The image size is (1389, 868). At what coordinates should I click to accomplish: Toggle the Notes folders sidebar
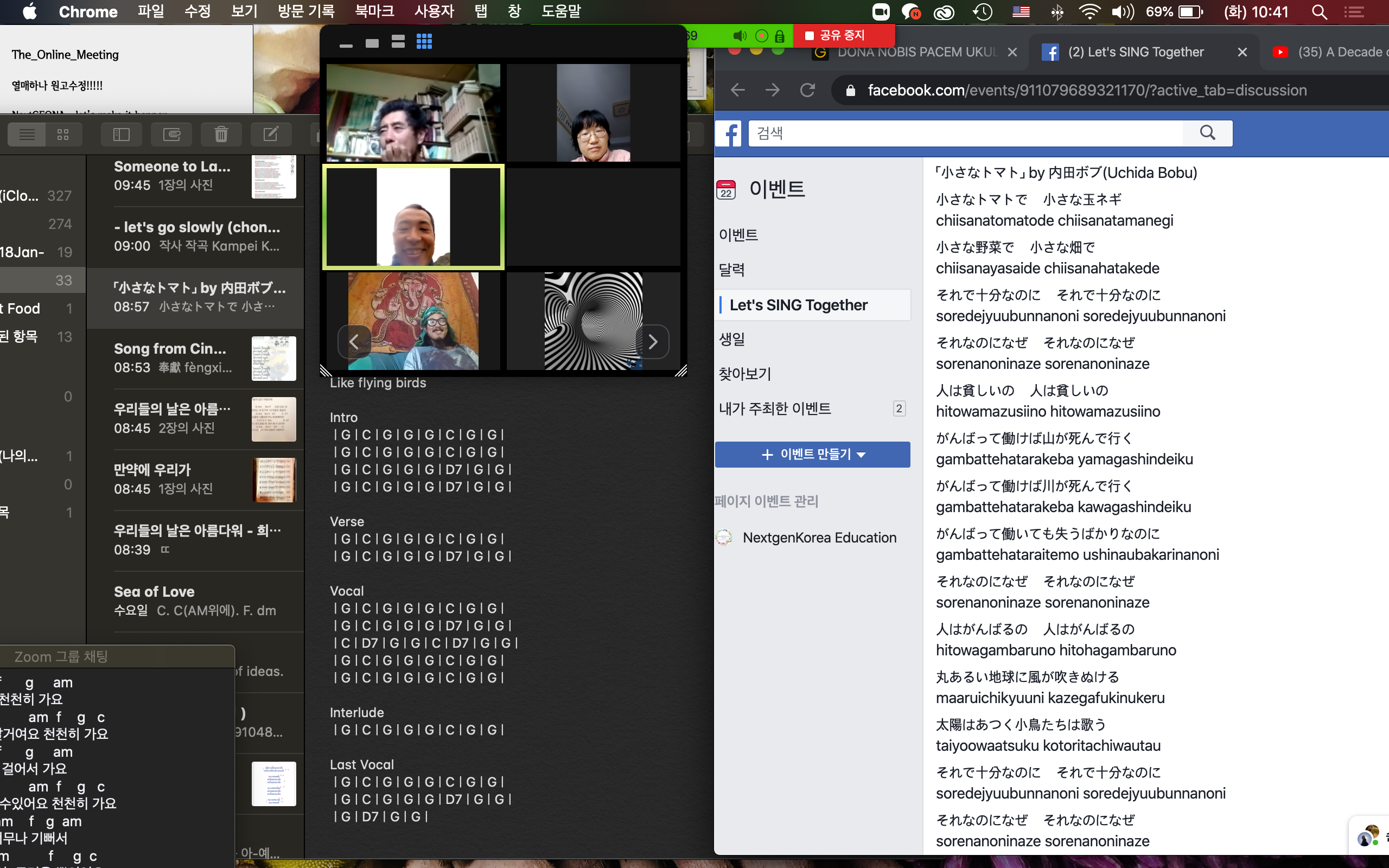[x=121, y=135]
